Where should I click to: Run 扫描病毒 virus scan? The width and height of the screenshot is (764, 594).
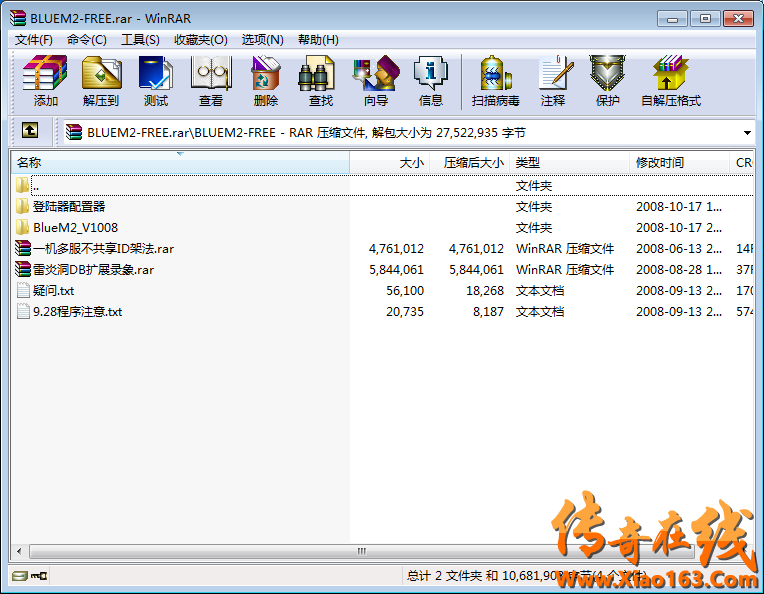495,80
